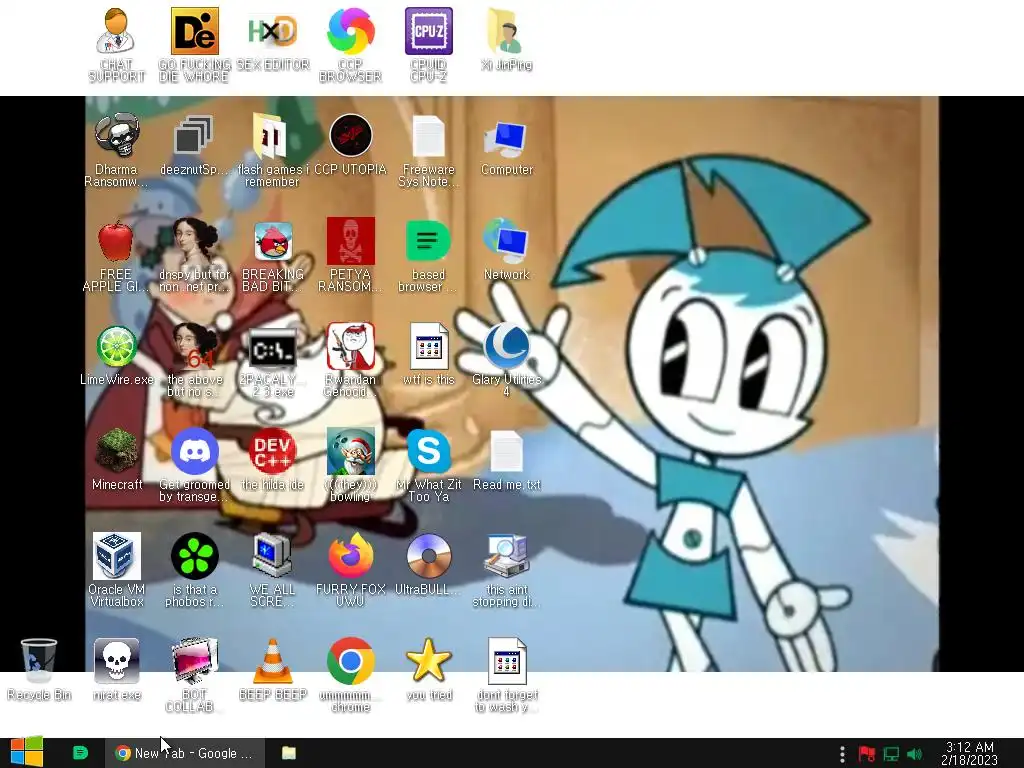Image resolution: width=1024 pixels, height=768 pixels.
Task: Open the 3:12 AM clock and date
Action: pyautogui.click(x=970, y=754)
